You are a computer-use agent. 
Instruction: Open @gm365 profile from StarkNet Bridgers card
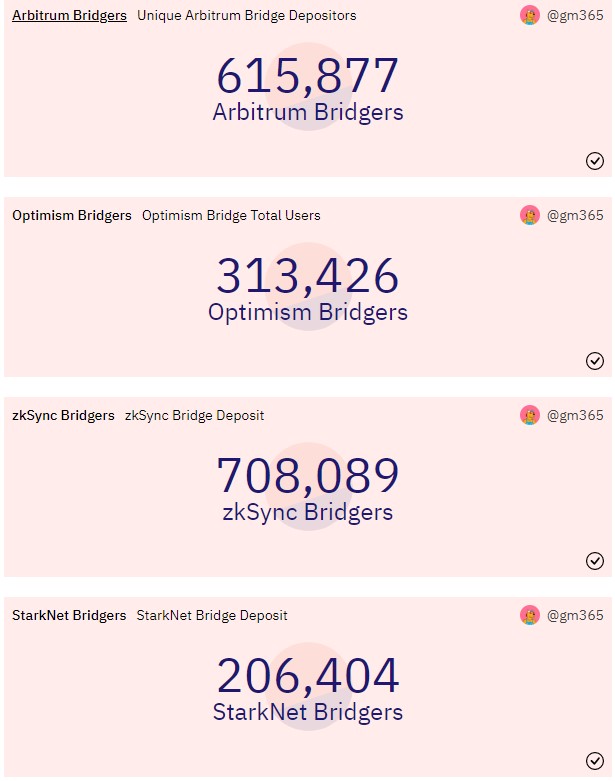tap(575, 615)
